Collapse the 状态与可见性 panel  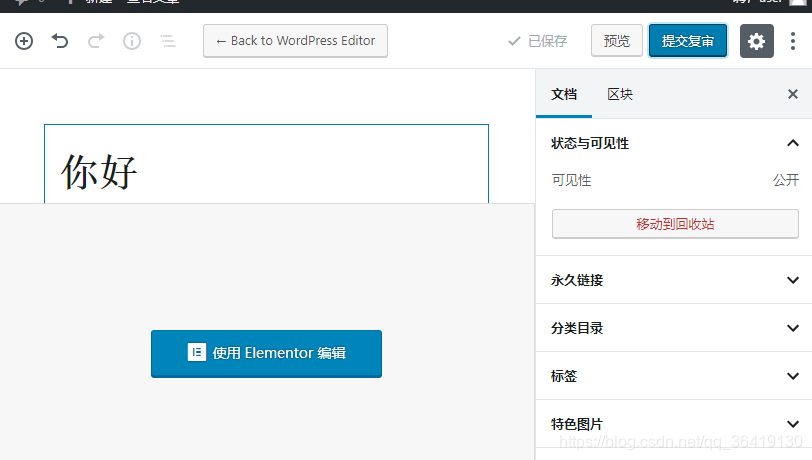[674, 143]
